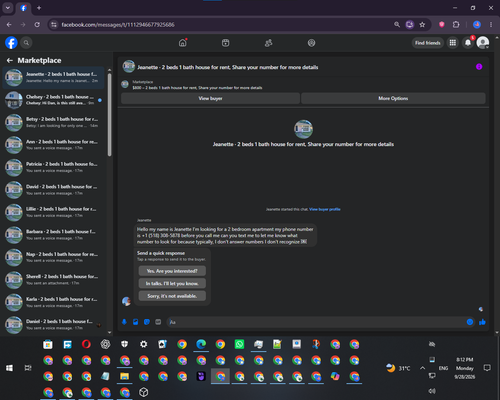This screenshot has width=500, height=400.
Task: Send quick response 'Yes. Are you interested?'
Action: pos(172,271)
